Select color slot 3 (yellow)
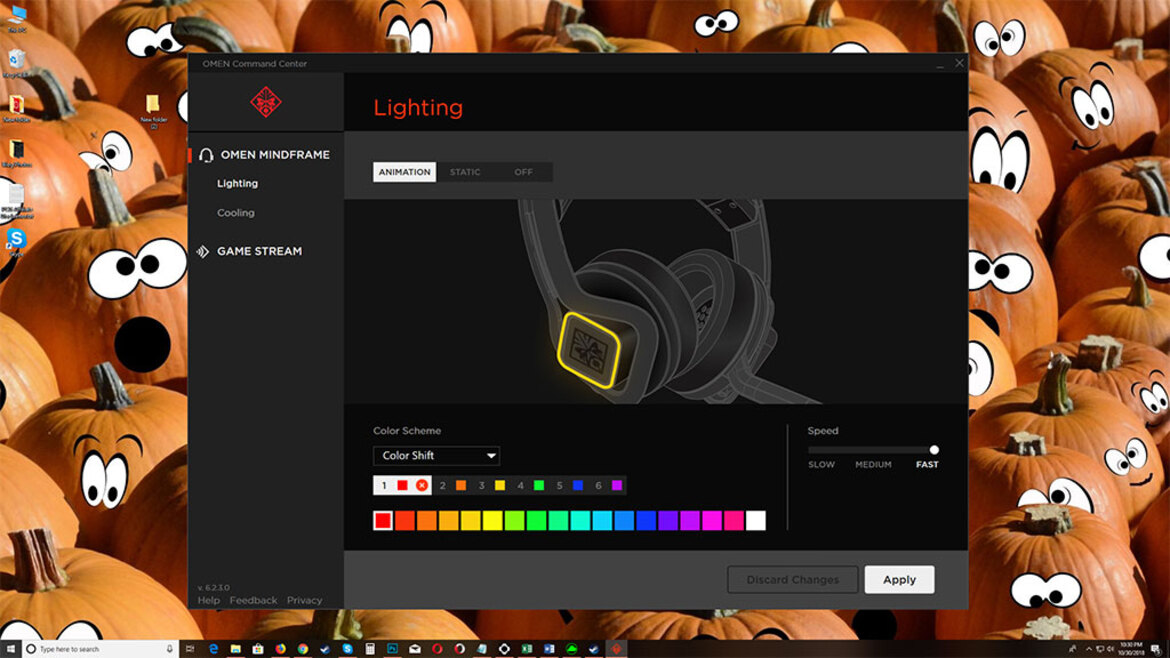This screenshot has width=1170, height=658. (491, 486)
